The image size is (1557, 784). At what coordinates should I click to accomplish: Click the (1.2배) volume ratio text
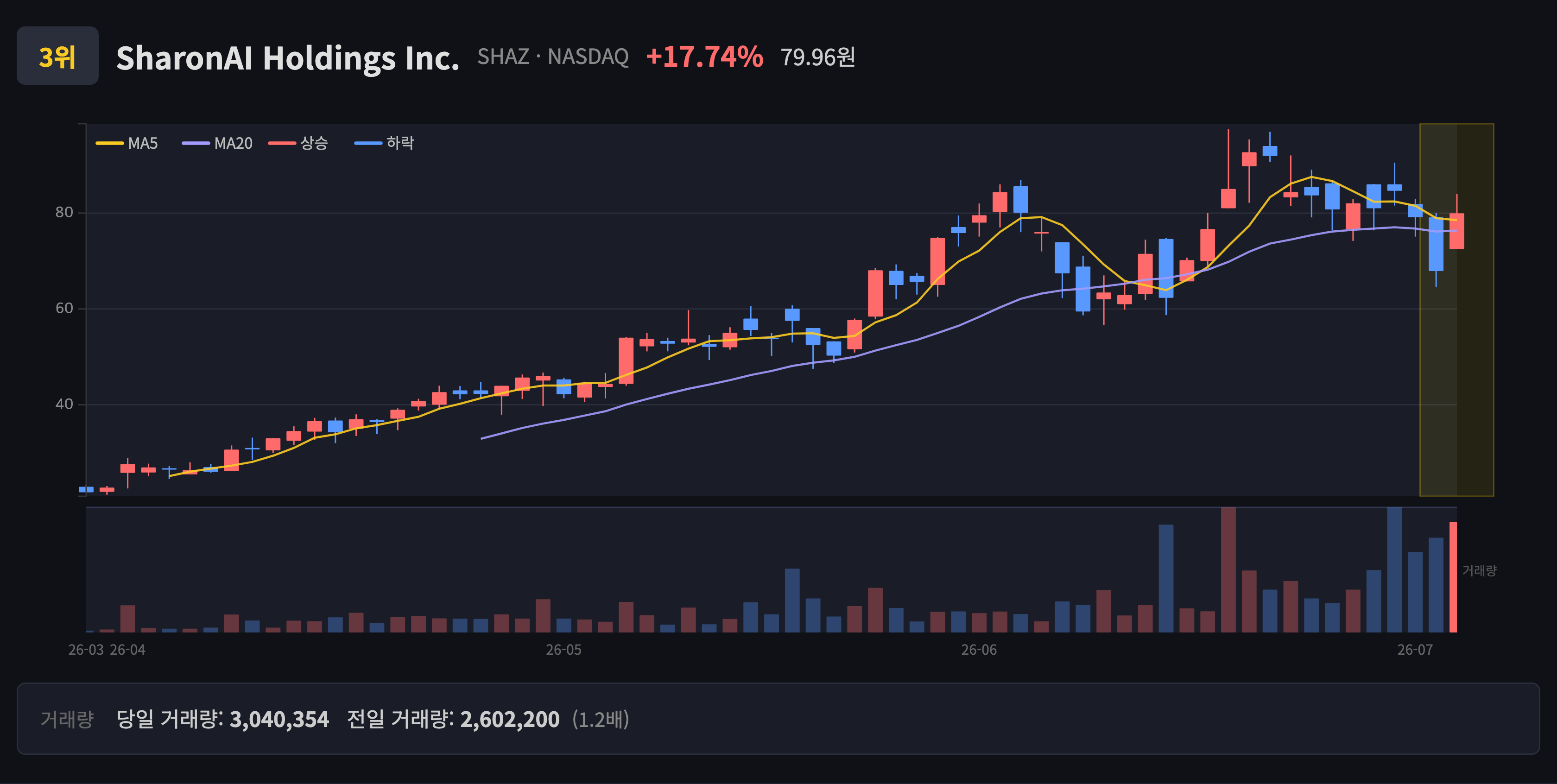pos(601,719)
